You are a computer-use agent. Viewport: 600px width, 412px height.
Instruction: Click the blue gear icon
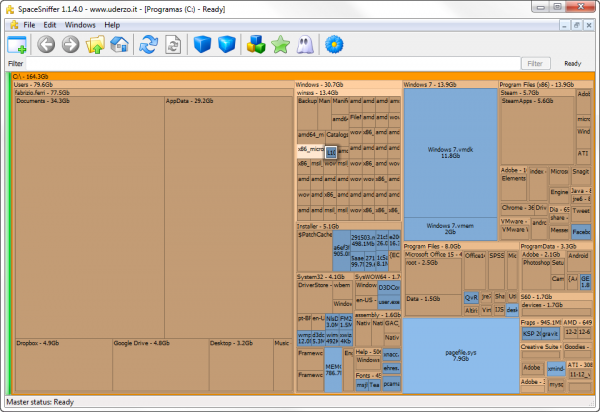point(335,44)
